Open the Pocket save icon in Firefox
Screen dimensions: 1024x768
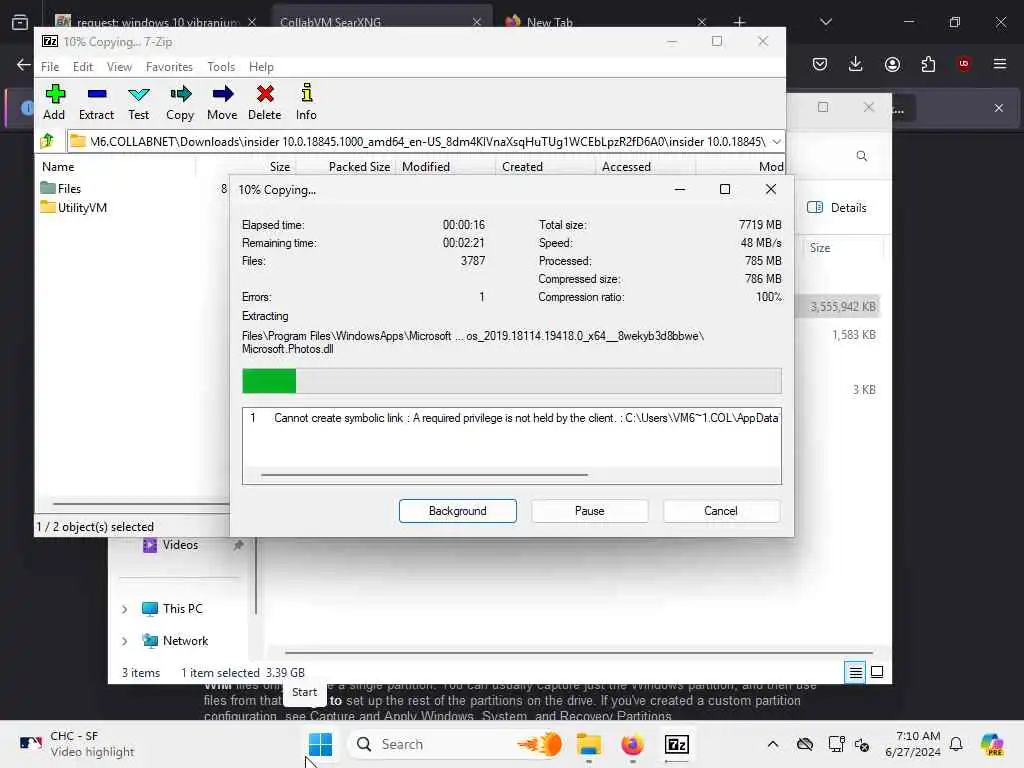(x=820, y=64)
